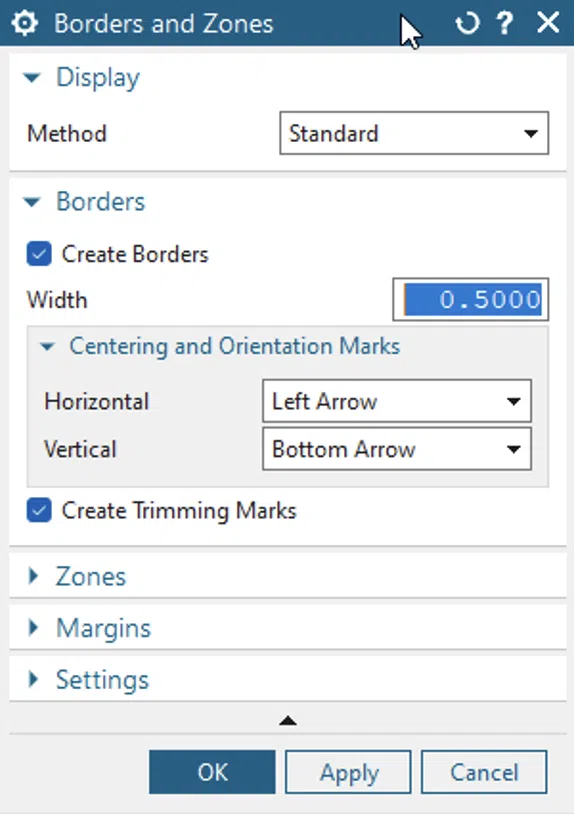Image resolution: width=574 pixels, height=814 pixels.
Task: Click the Apply button
Action: pyautogui.click(x=348, y=772)
